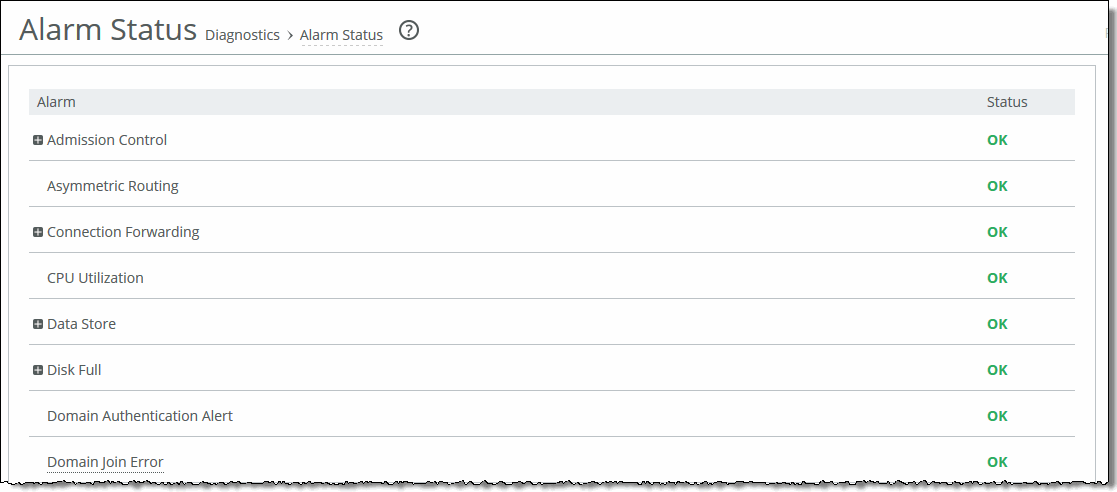The height and width of the screenshot is (492, 1117).
Task: Click OK status for Asymmetric Routing
Action: 997,186
